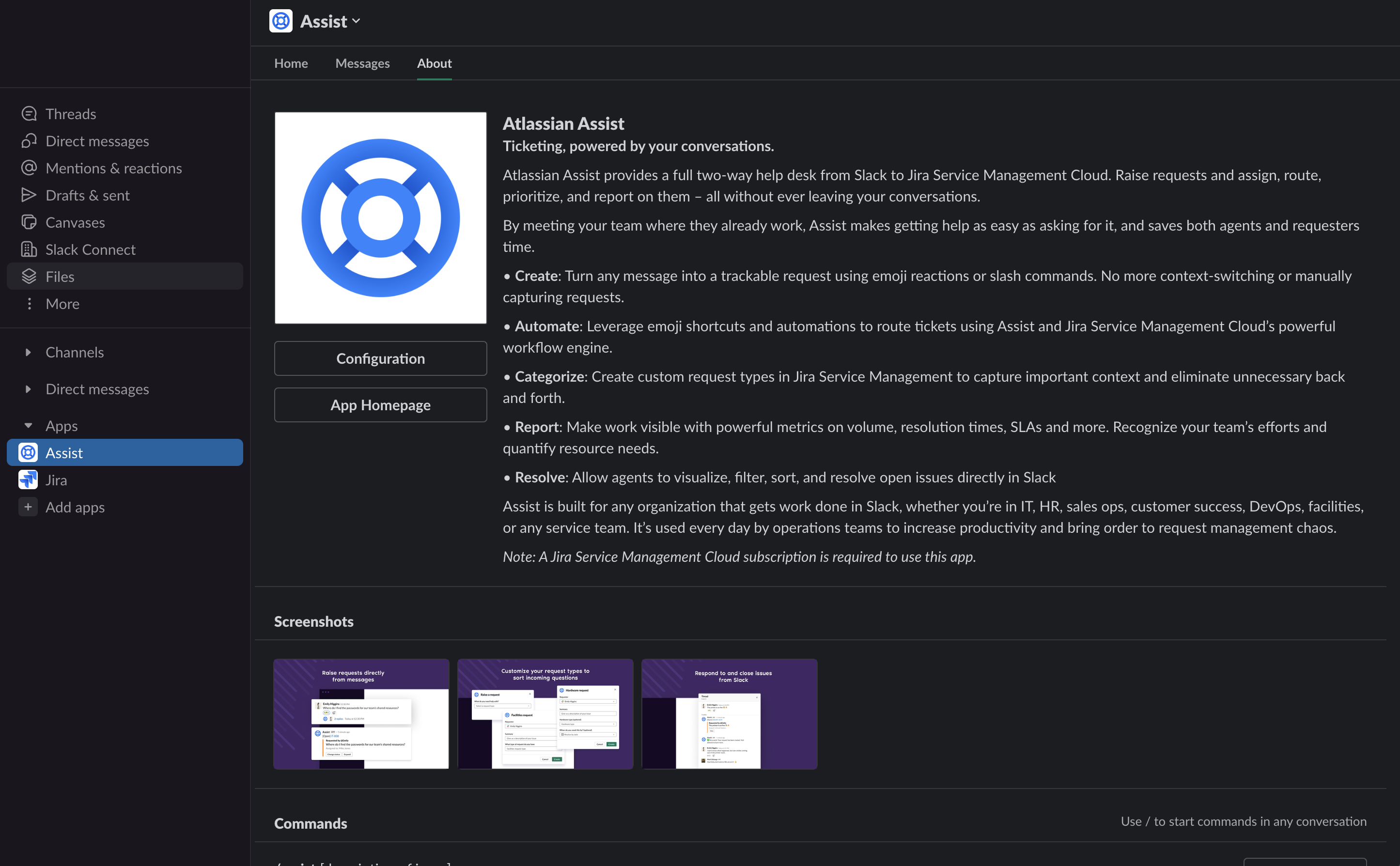Open Canvases from the sidebar icon
The height and width of the screenshot is (866, 1400).
(x=29, y=222)
